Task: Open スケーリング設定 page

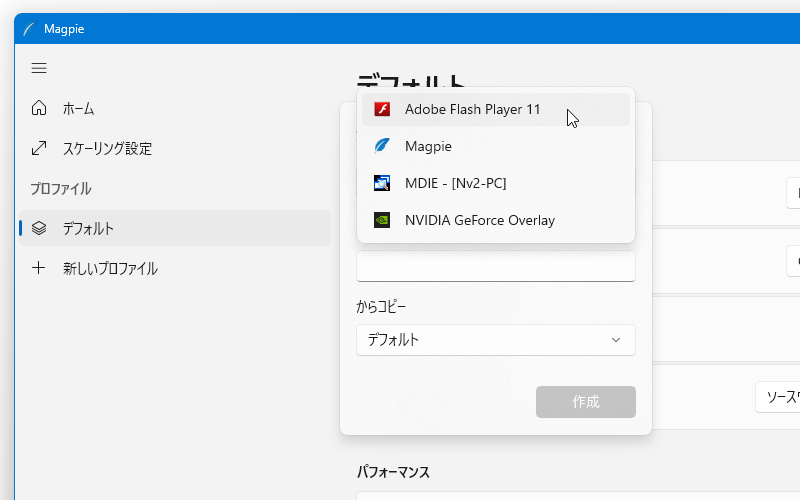Action: (175, 148)
